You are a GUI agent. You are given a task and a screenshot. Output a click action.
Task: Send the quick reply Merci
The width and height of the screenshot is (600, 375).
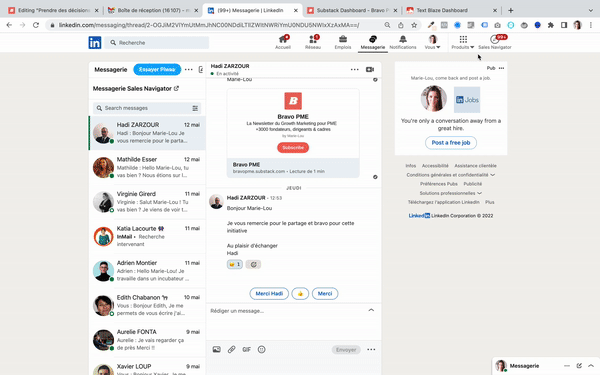coord(325,293)
